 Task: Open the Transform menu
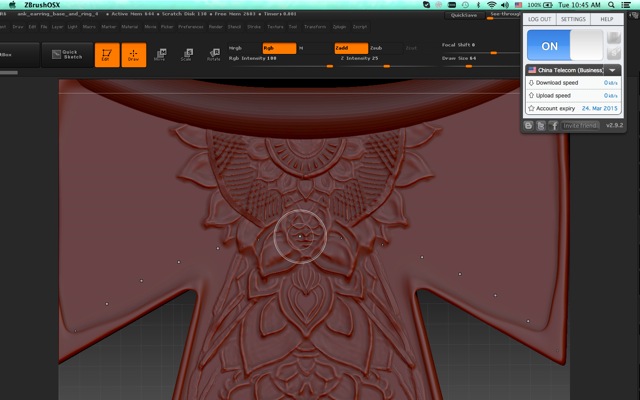click(315, 27)
